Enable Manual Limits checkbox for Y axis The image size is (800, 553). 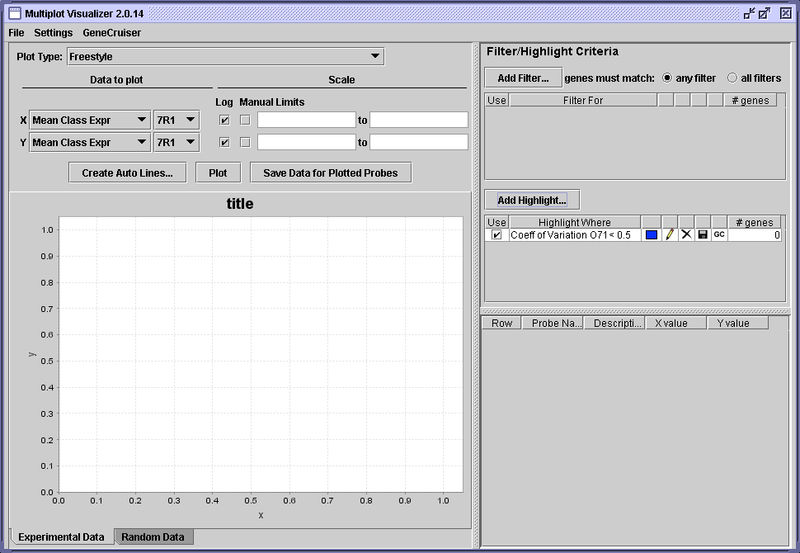click(x=245, y=142)
